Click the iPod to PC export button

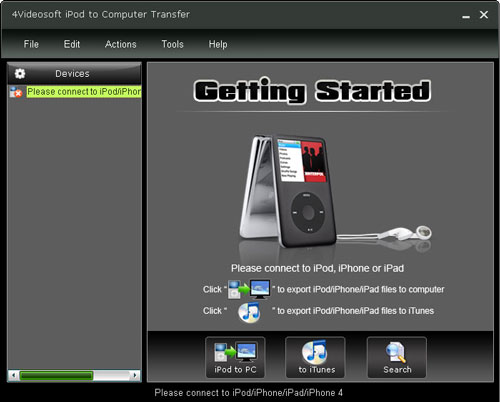235,357
